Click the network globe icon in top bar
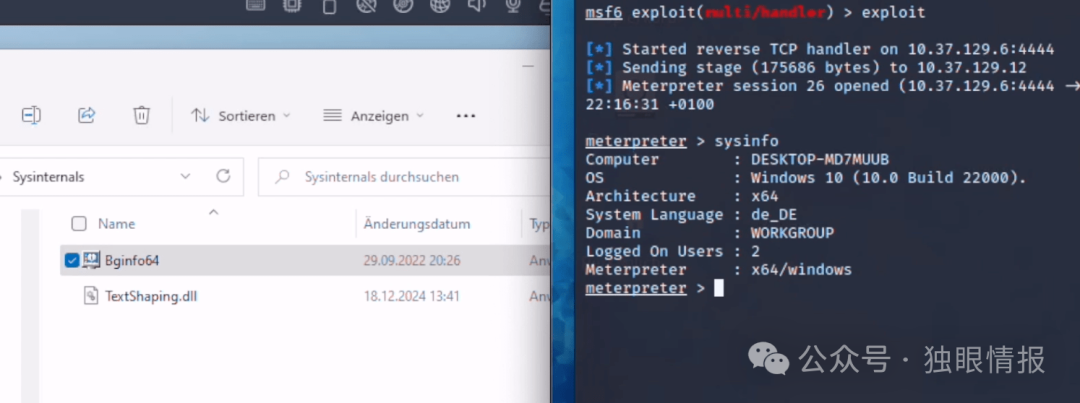This screenshot has width=1080, height=403. point(439,6)
